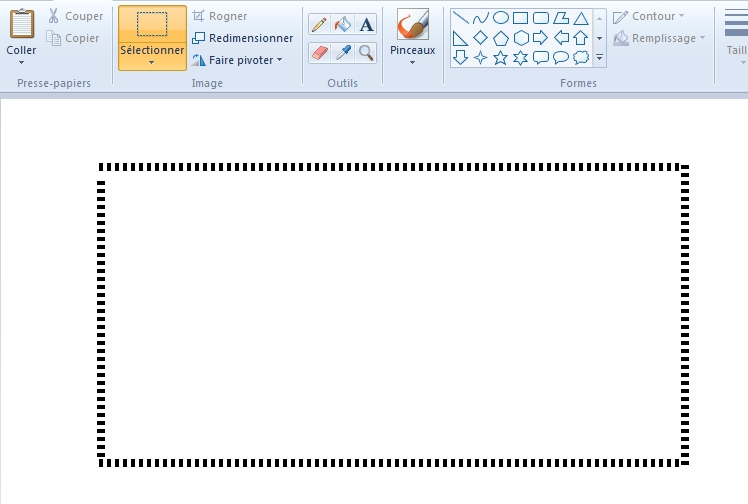This screenshot has width=748, height=504.
Task: Select the Eraser tool
Action: (320, 52)
